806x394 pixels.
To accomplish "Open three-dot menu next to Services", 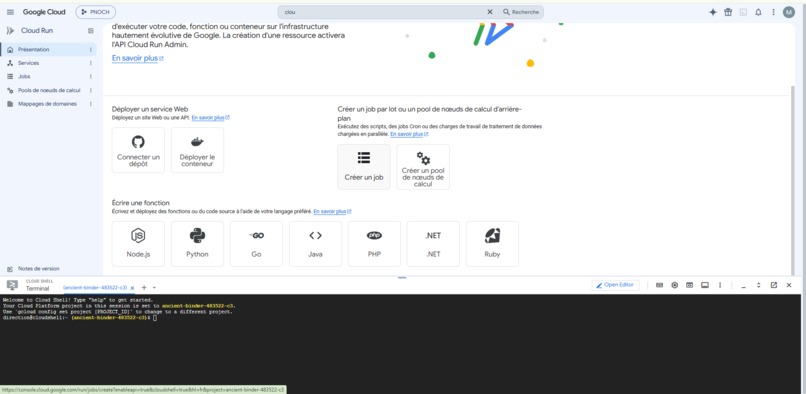I will coord(91,63).
